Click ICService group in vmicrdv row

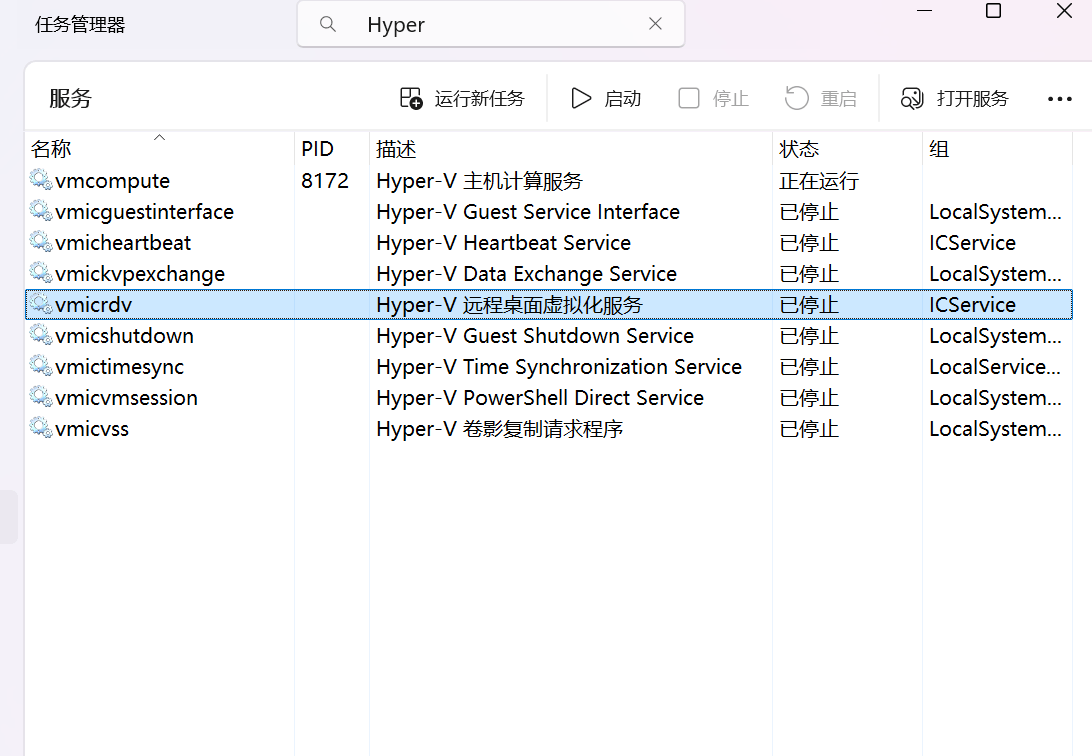(972, 305)
